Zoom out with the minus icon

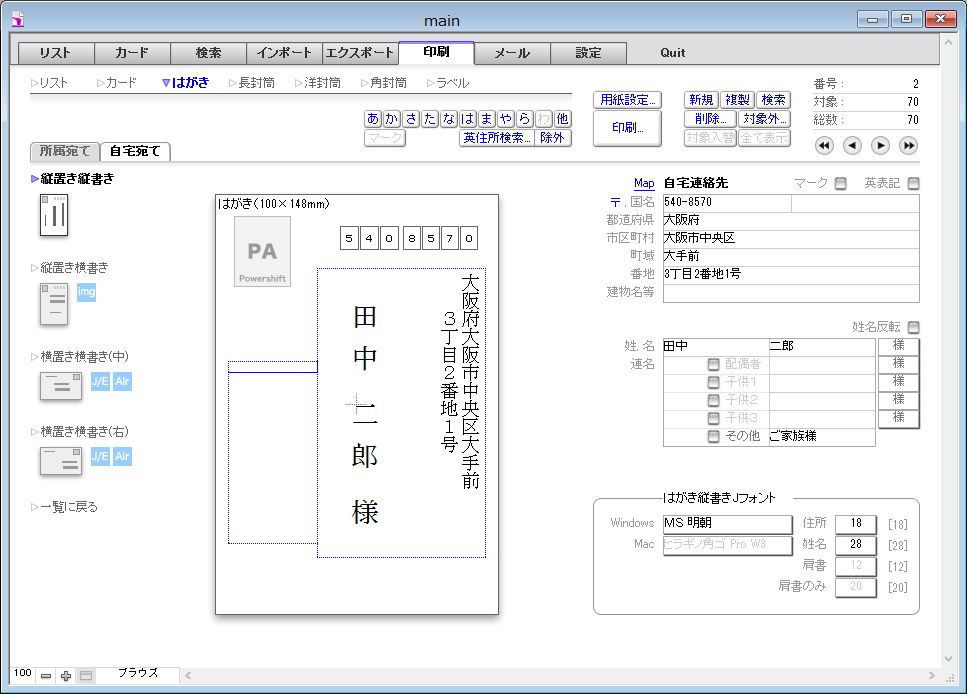(46, 676)
